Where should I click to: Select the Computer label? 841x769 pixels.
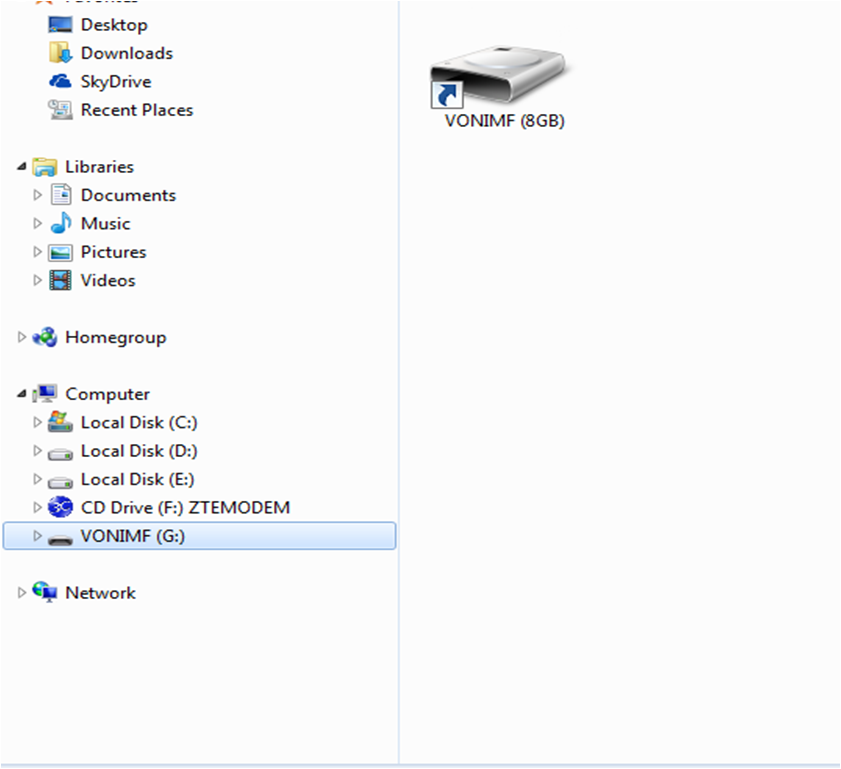point(107,395)
